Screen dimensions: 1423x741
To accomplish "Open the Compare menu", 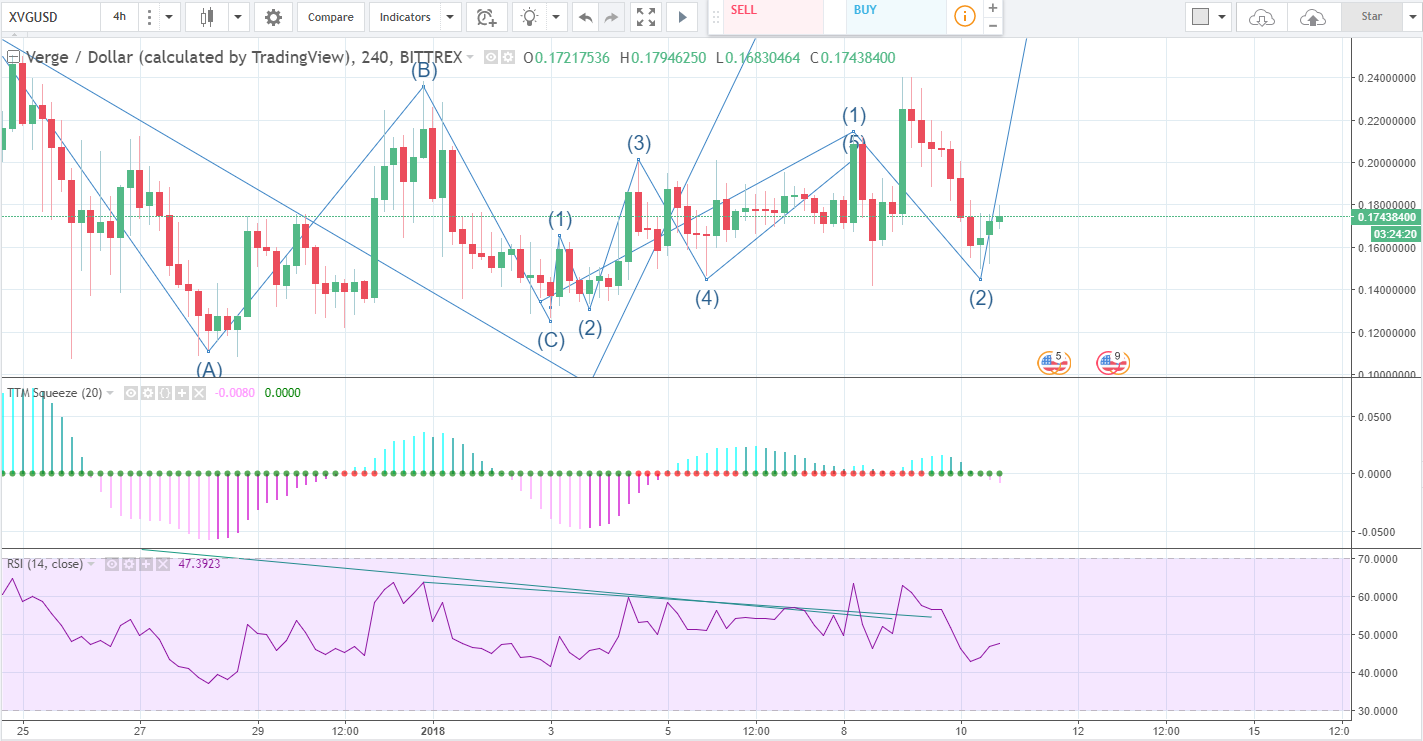I will point(330,17).
